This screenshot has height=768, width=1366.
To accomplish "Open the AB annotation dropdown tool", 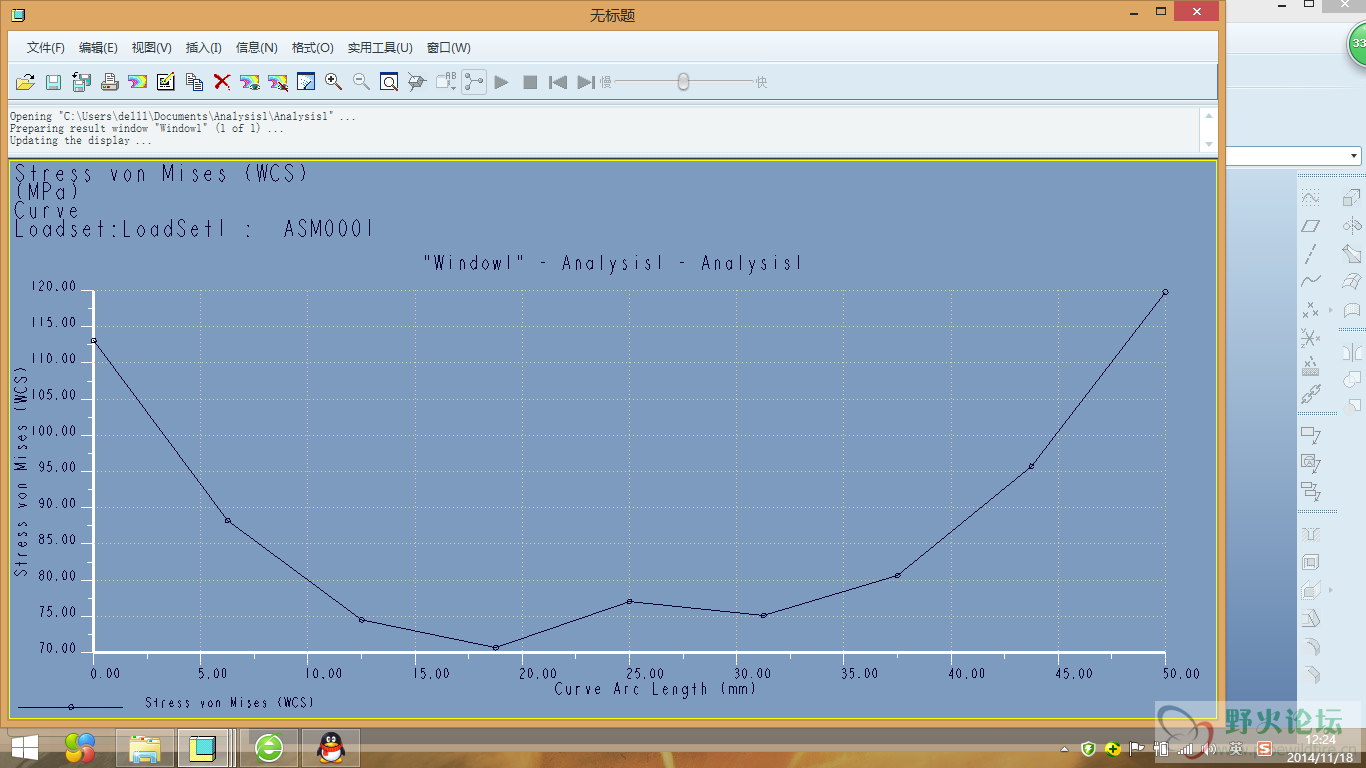I will pos(446,82).
